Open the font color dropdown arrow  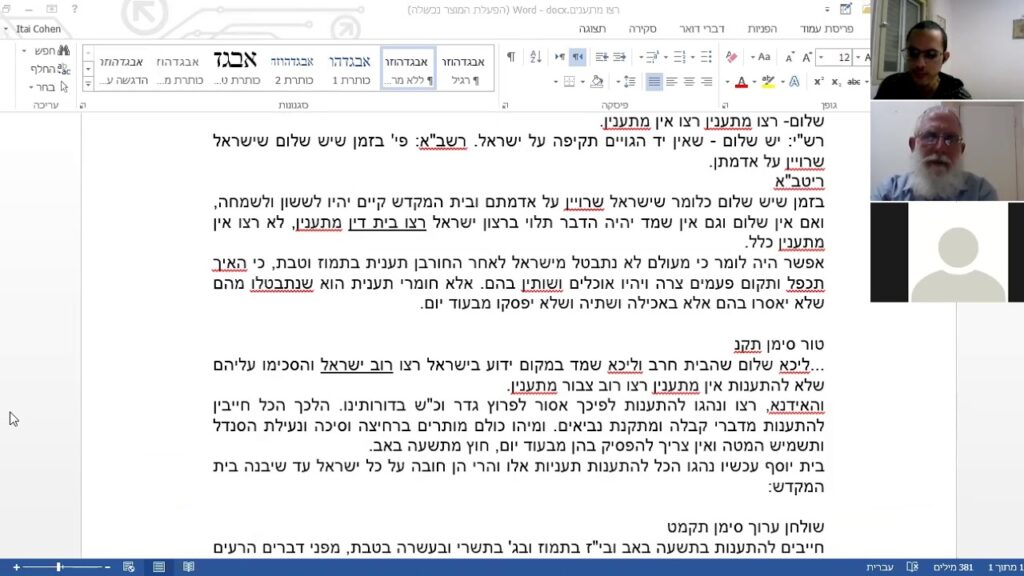point(727,82)
